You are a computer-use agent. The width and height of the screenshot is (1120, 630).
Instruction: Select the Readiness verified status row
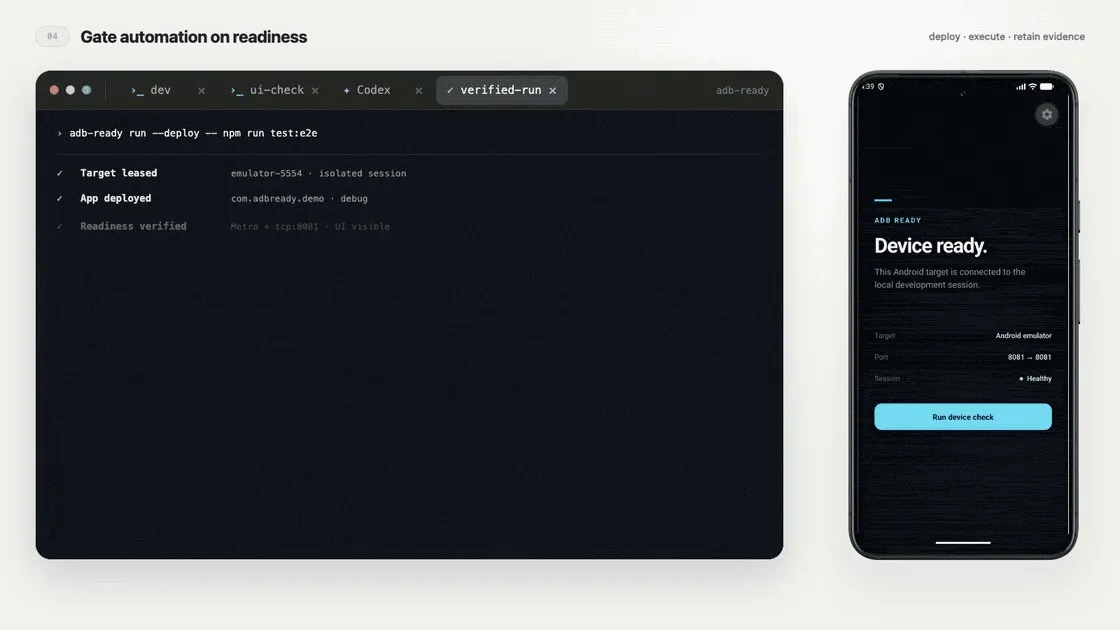click(x=223, y=226)
